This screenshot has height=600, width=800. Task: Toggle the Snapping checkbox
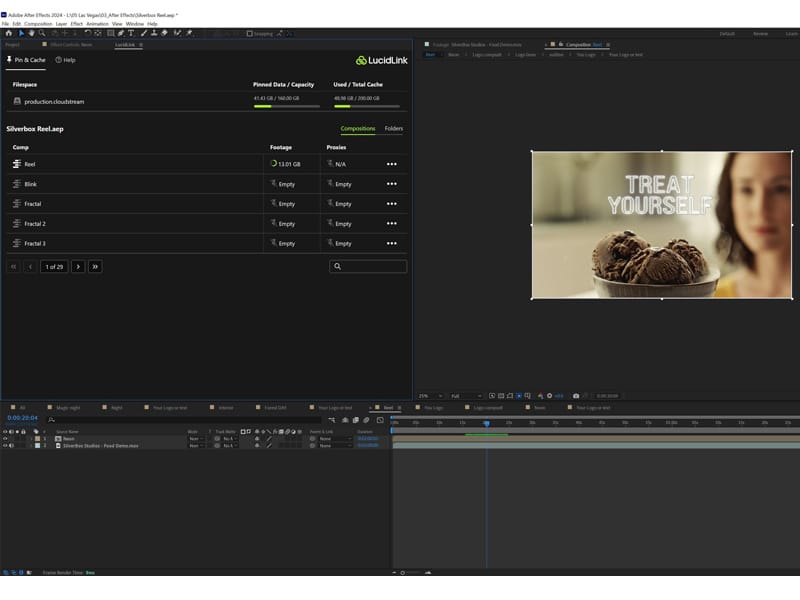[249, 34]
